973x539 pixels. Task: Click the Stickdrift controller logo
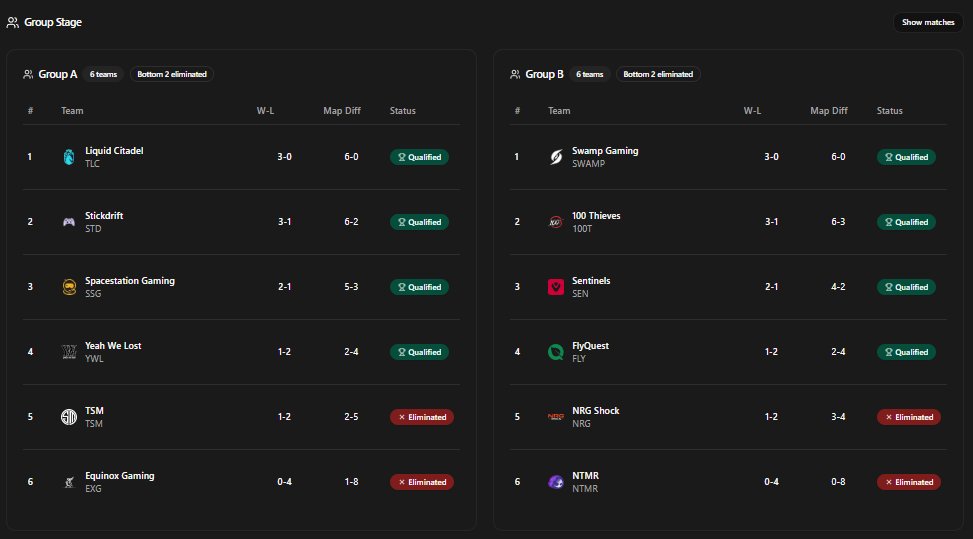coord(69,222)
